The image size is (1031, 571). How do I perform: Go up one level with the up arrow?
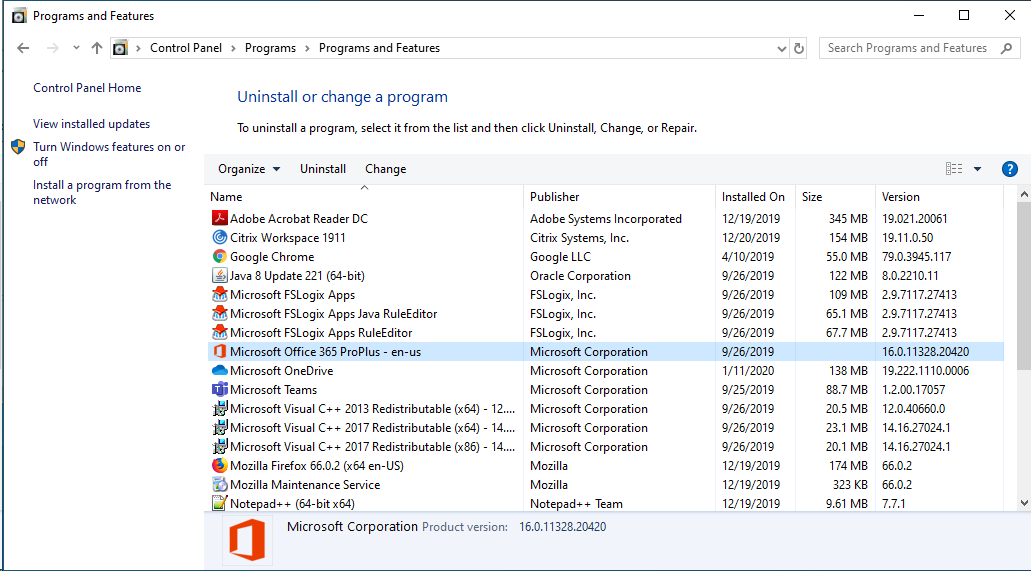[x=97, y=48]
